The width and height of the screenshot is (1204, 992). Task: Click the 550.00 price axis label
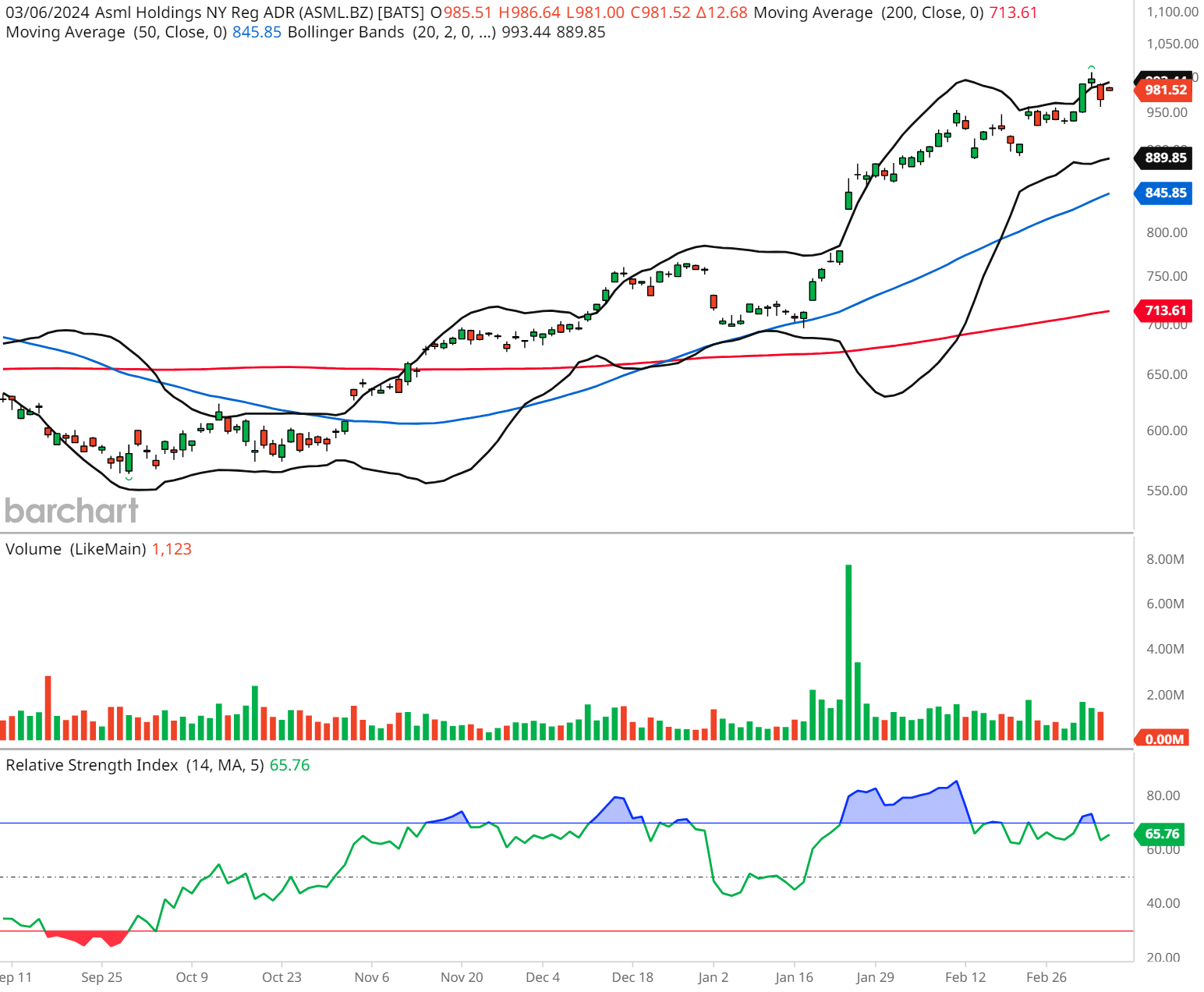[x=1167, y=491]
